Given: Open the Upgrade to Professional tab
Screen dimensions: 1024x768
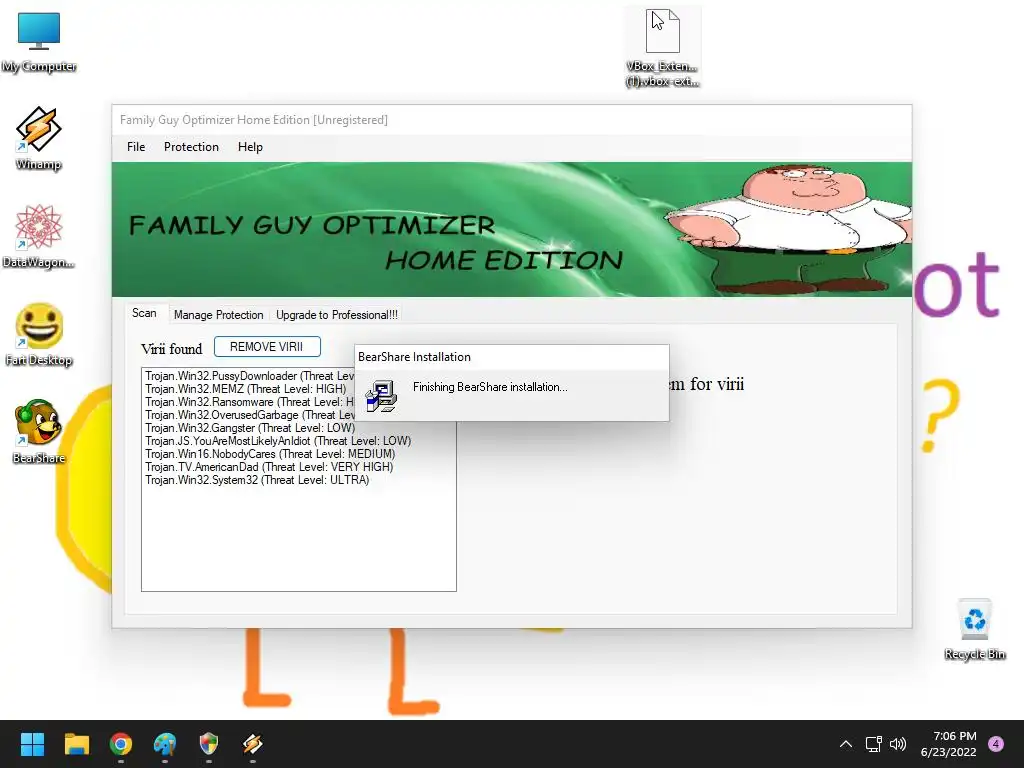Looking at the screenshot, I should point(337,315).
